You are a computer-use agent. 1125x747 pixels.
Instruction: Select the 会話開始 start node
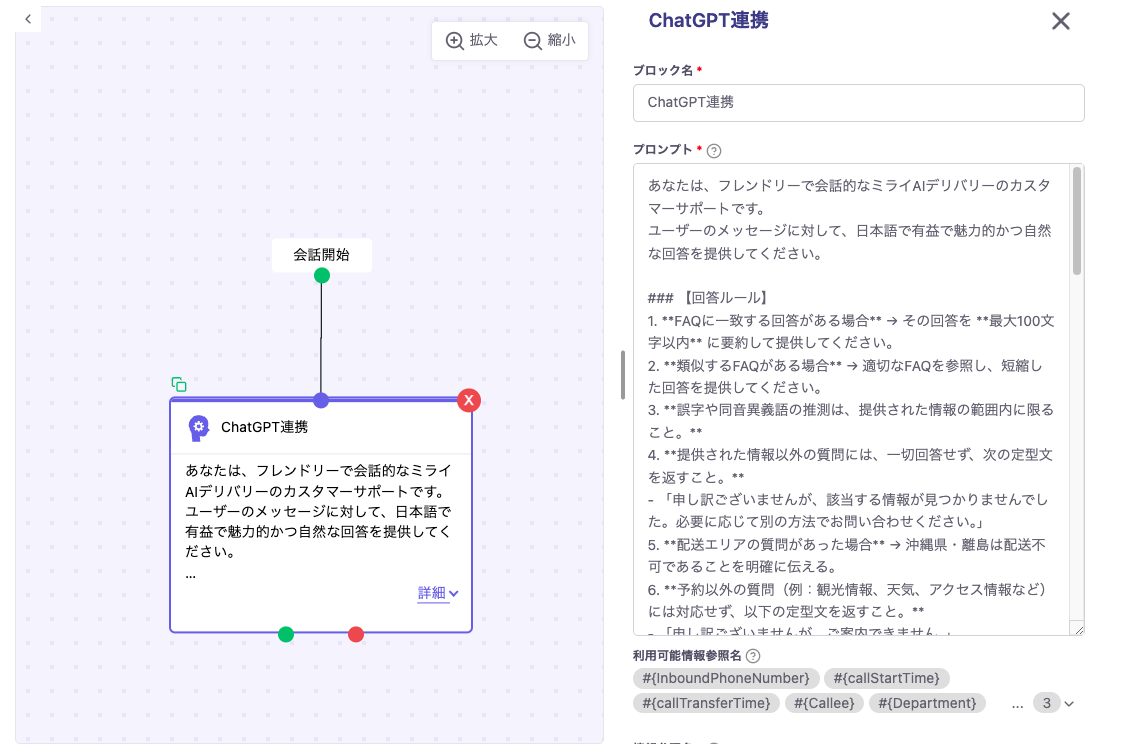[321, 255]
